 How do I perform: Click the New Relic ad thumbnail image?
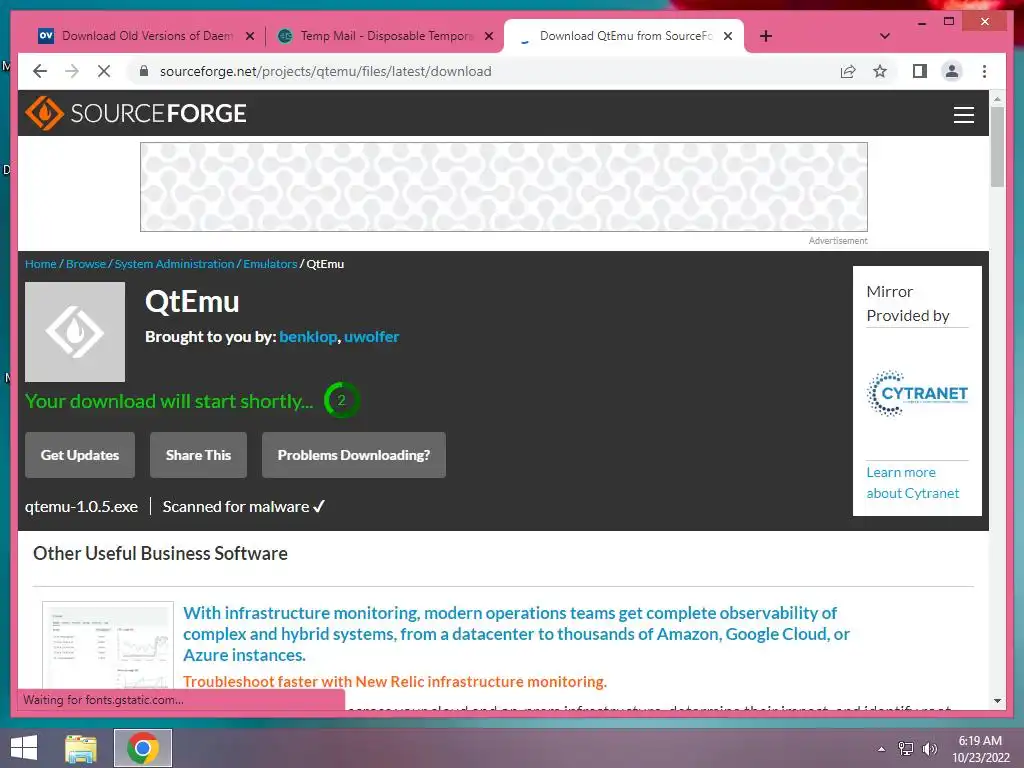[x=108, y=647]
